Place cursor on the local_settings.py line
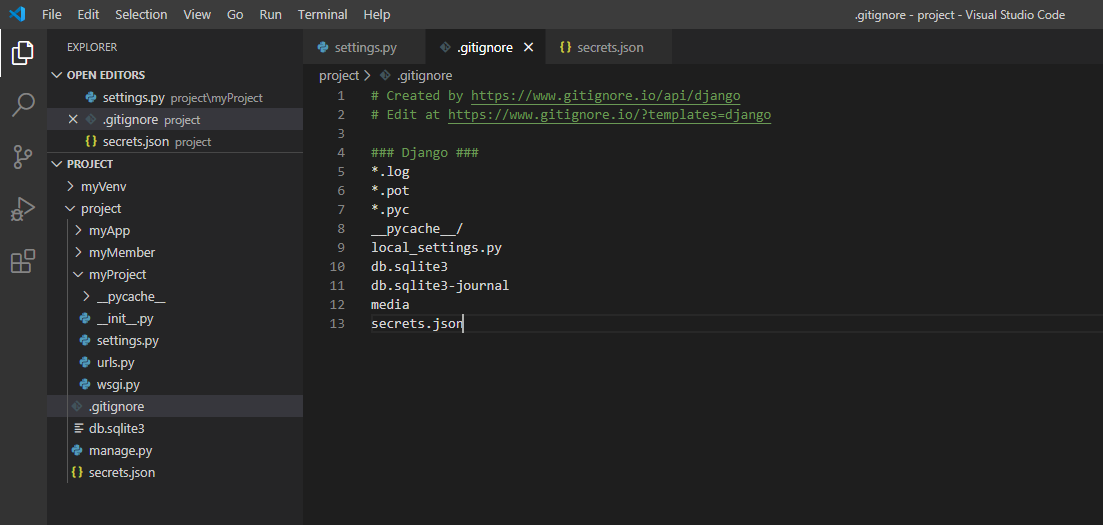 436,248
